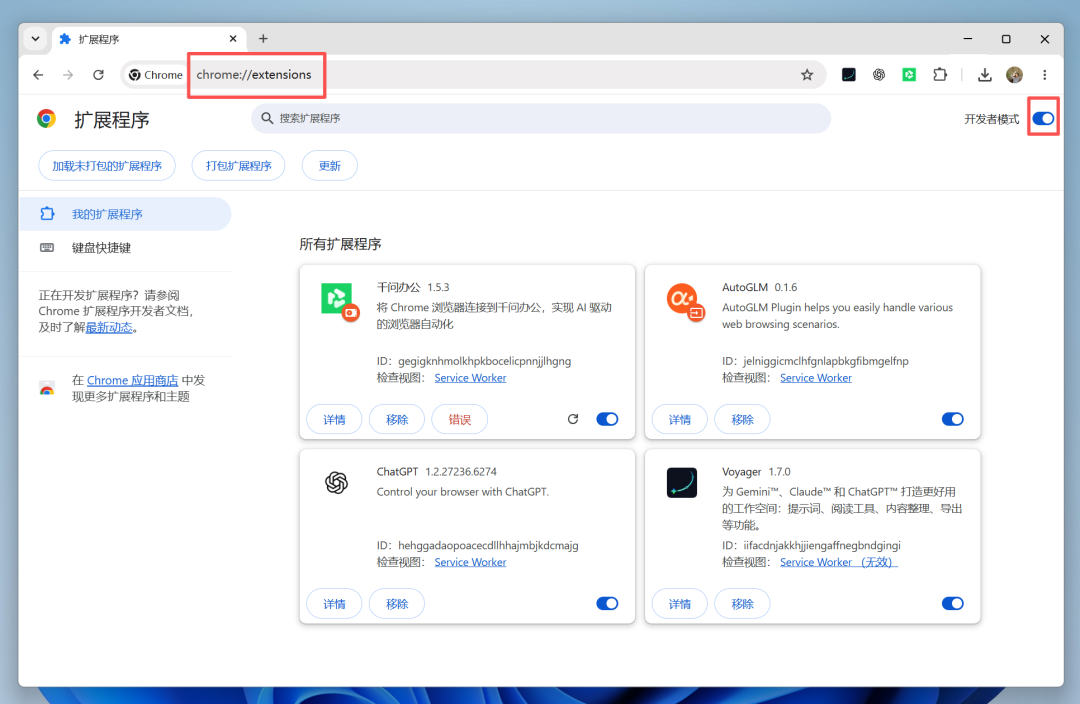Click the ID gegigknhmolkhpkbocelicpnnjjlhgng text
Image resolution: width=1080 pixels, height=704 pixels.
[x=474, y=361]
